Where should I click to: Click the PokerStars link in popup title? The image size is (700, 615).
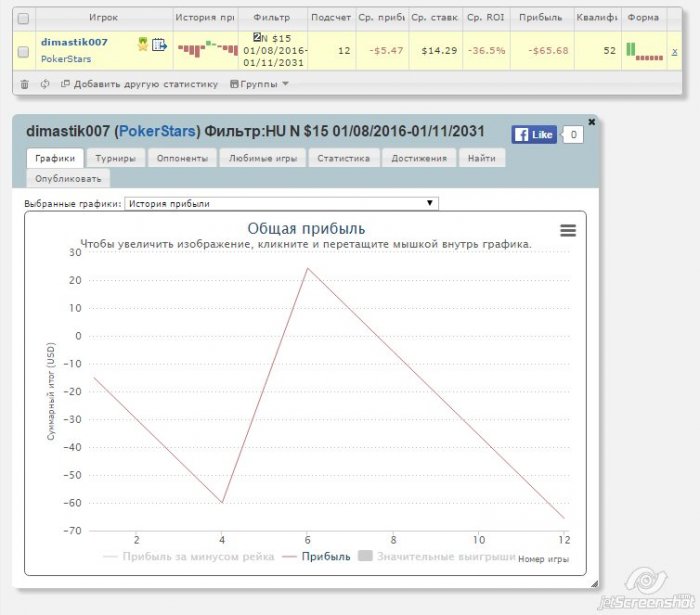[x=157, y=131]
